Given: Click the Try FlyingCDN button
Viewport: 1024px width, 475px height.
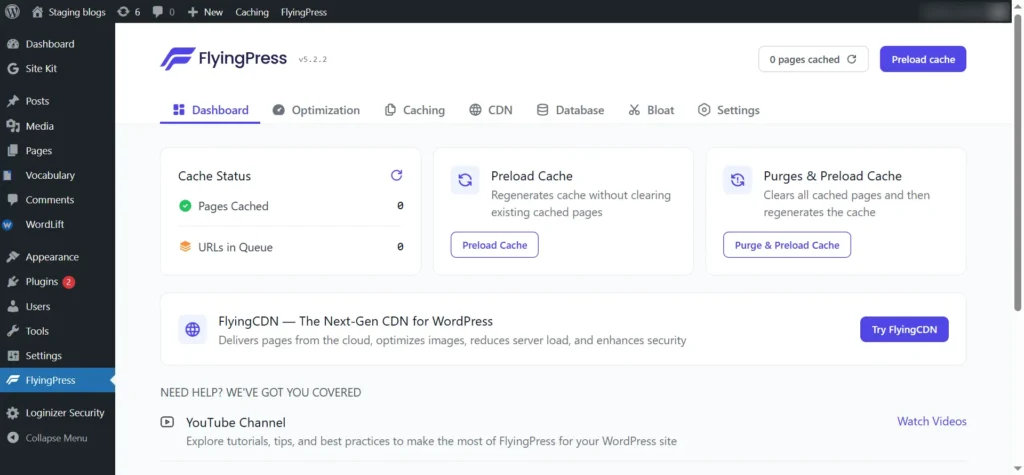Looking at the screenshot, I should (x=904, y=329).
